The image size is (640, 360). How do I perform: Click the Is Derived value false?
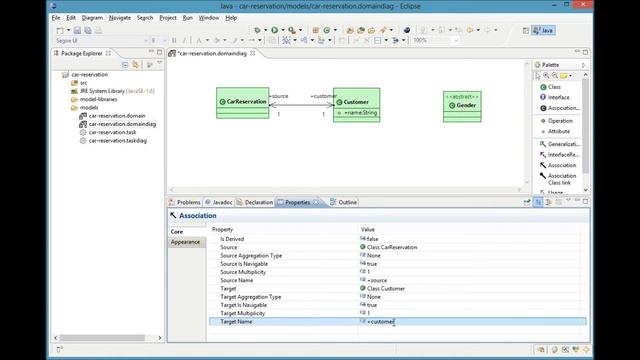(x=372, y=239)
